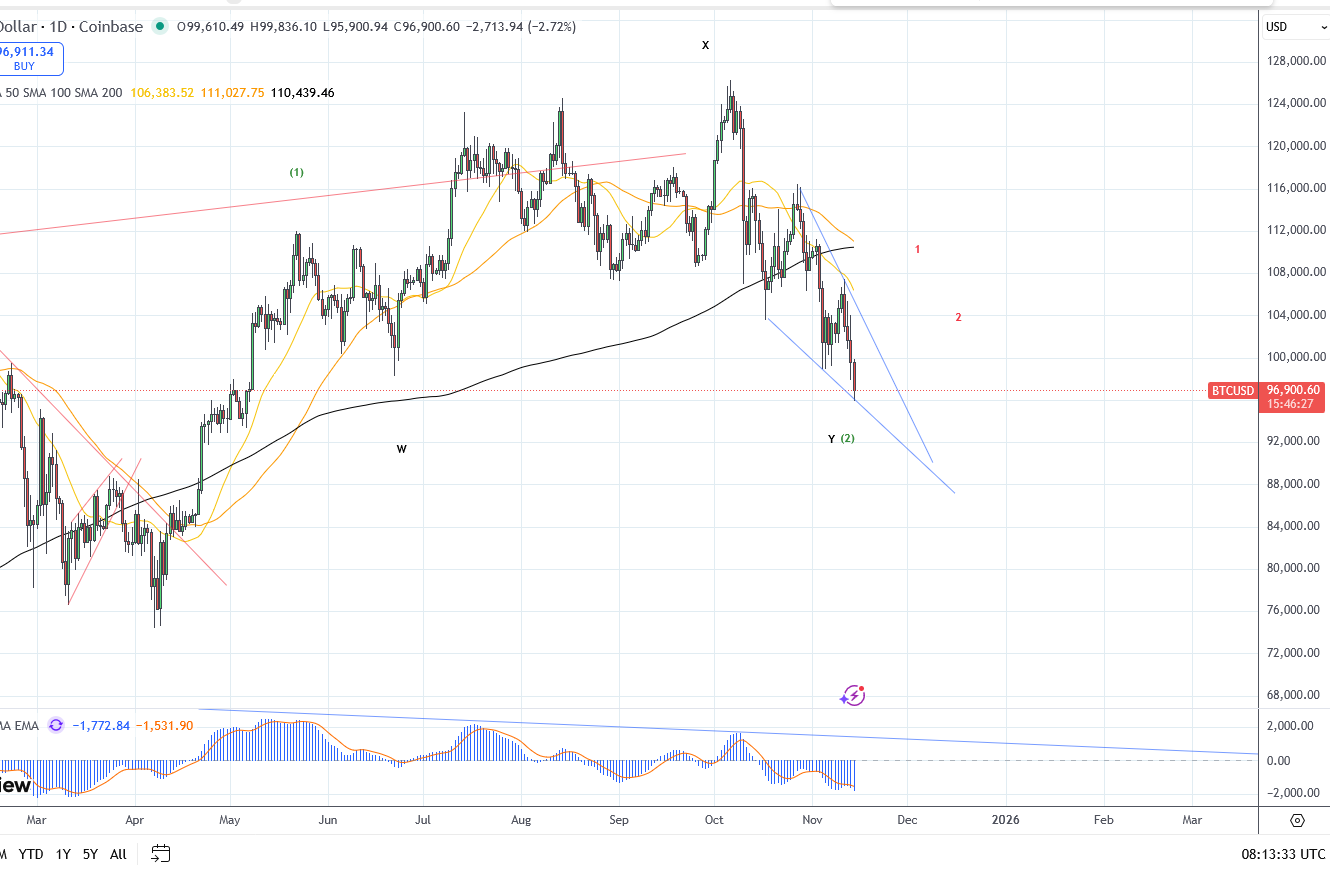Open the 1D interval selector in title
Image resolution: width=1330 pixels, height=873 pixels.
56,27
